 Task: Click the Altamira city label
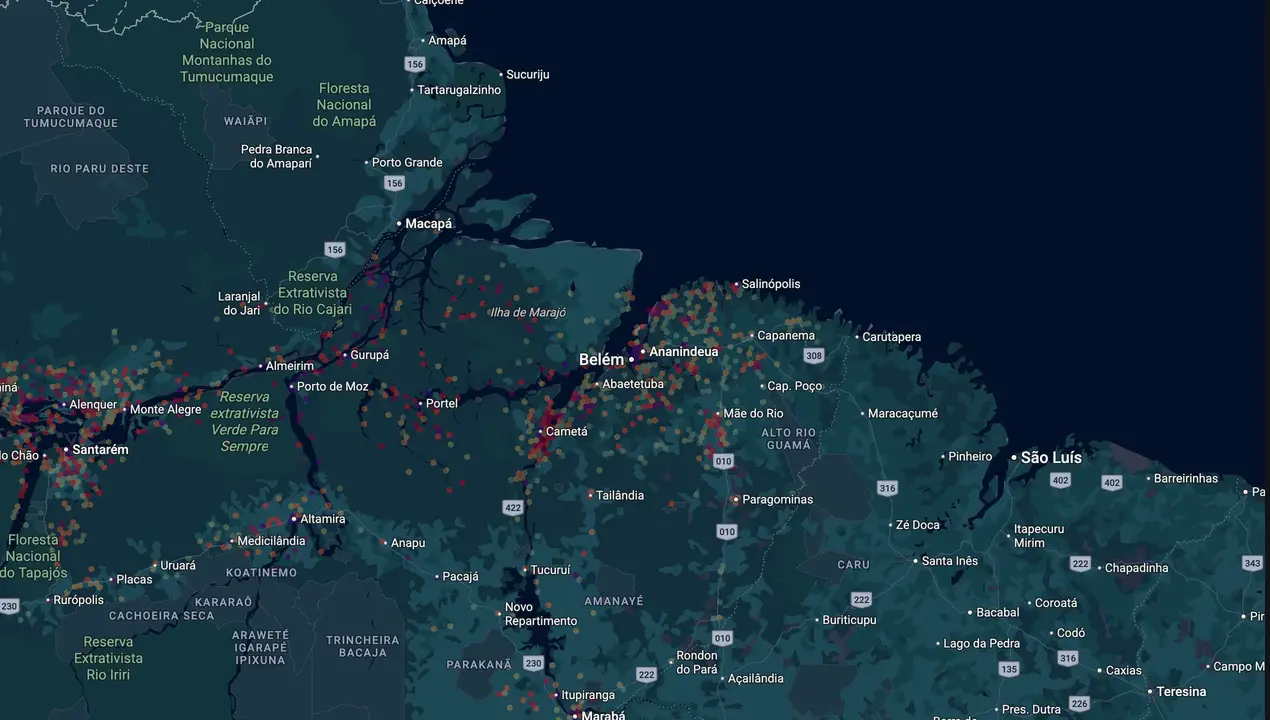pos(323,520)
